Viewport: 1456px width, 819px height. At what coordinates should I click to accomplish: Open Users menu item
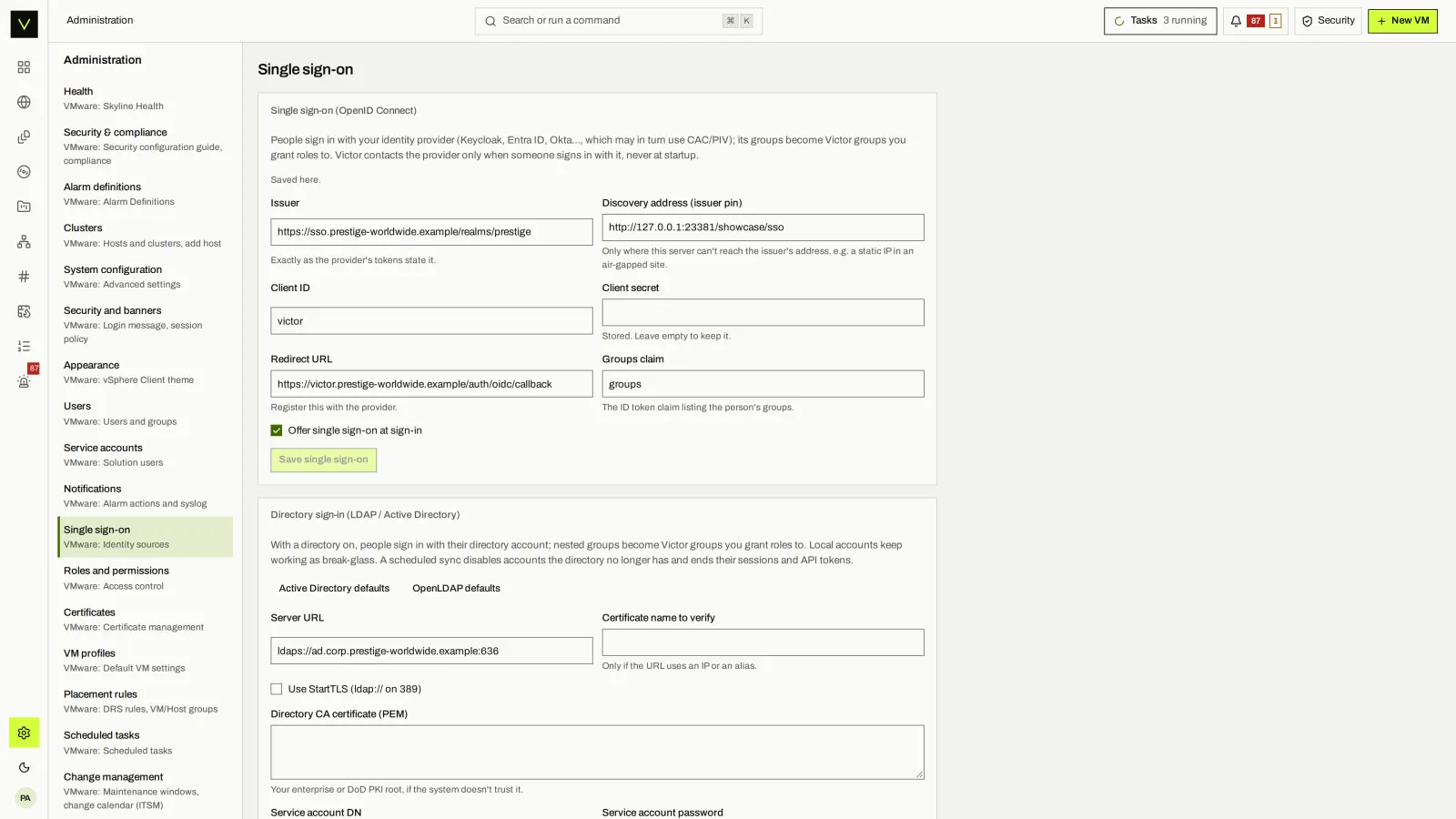click(x=145, y=414)
